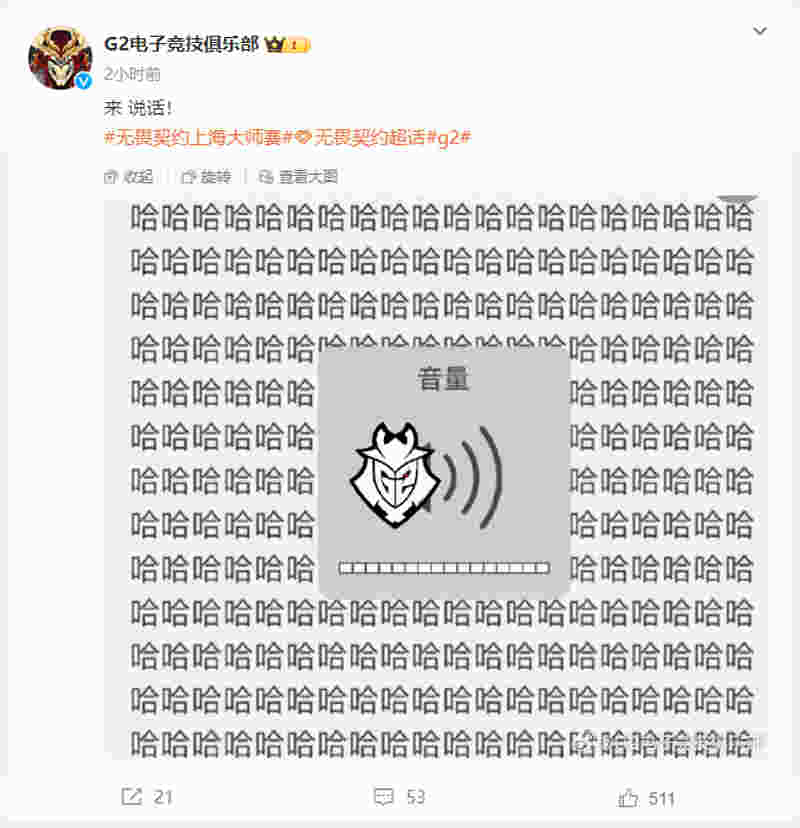Collapse the image with 收起

pyautogui.click(x=129, y=176)
